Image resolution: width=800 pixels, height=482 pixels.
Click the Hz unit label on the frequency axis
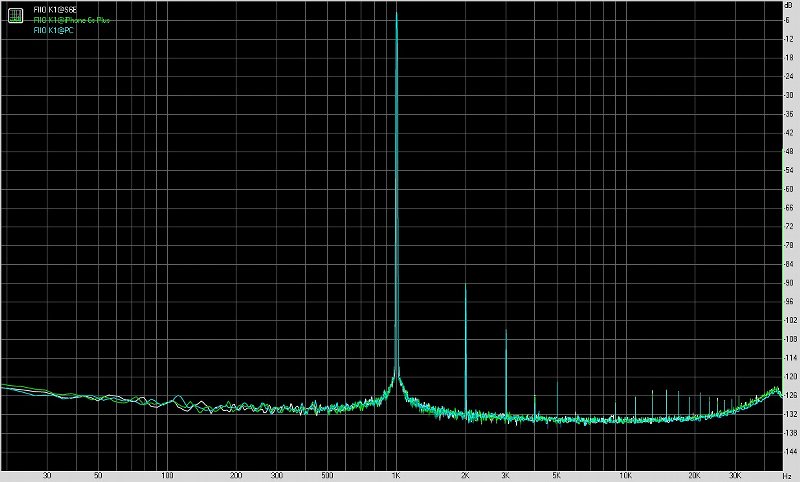click(787, 475)
